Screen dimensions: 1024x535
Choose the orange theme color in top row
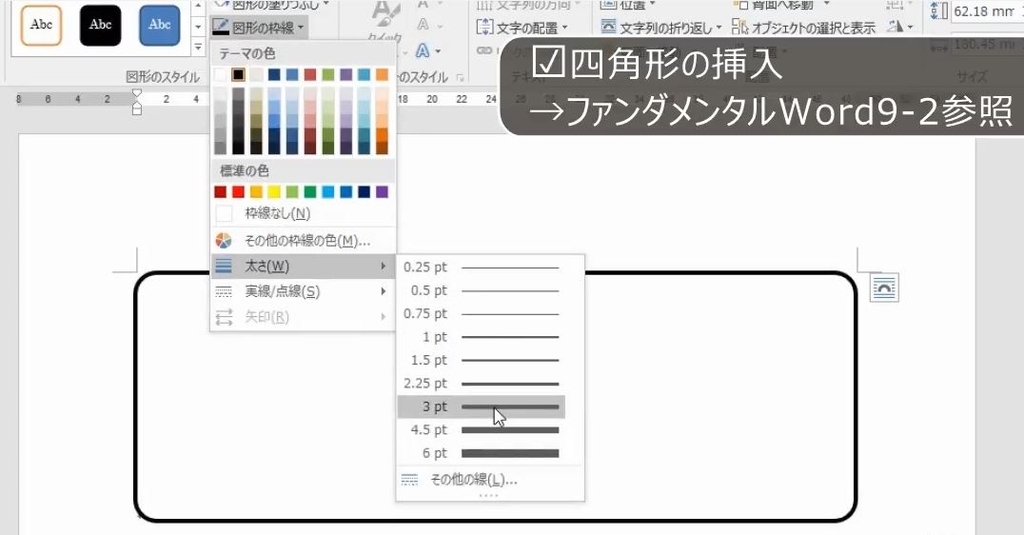[x=382, y=74]
